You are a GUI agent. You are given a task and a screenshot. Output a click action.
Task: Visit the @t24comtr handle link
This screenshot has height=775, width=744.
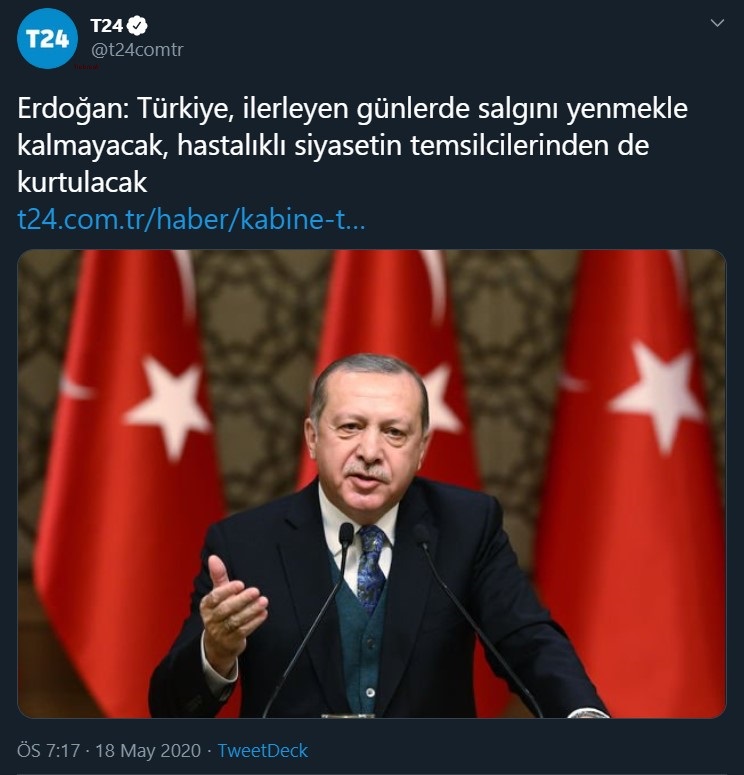137,49
